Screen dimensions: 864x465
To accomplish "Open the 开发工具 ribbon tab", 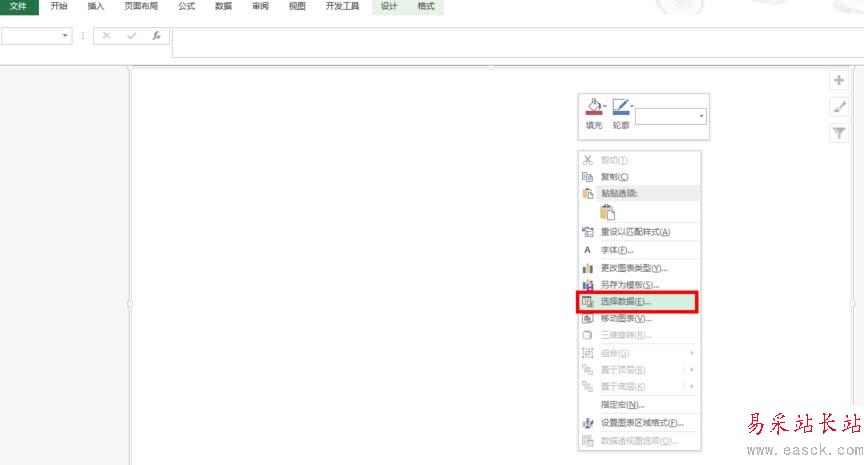I will [342, 7].
